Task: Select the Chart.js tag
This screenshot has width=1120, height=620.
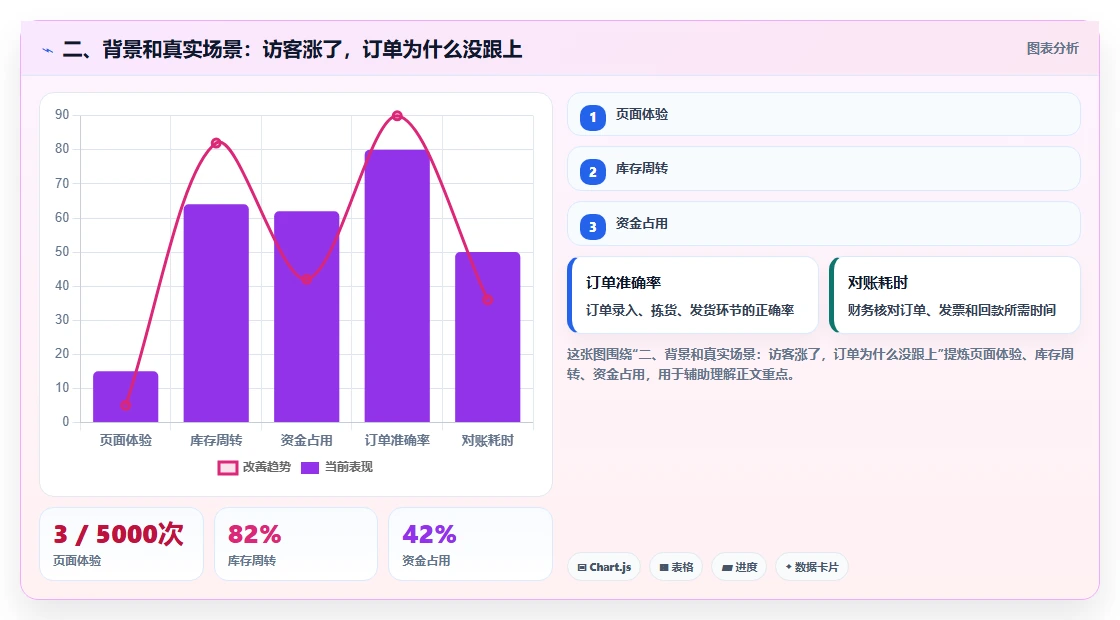Action: tap(604, 567)
